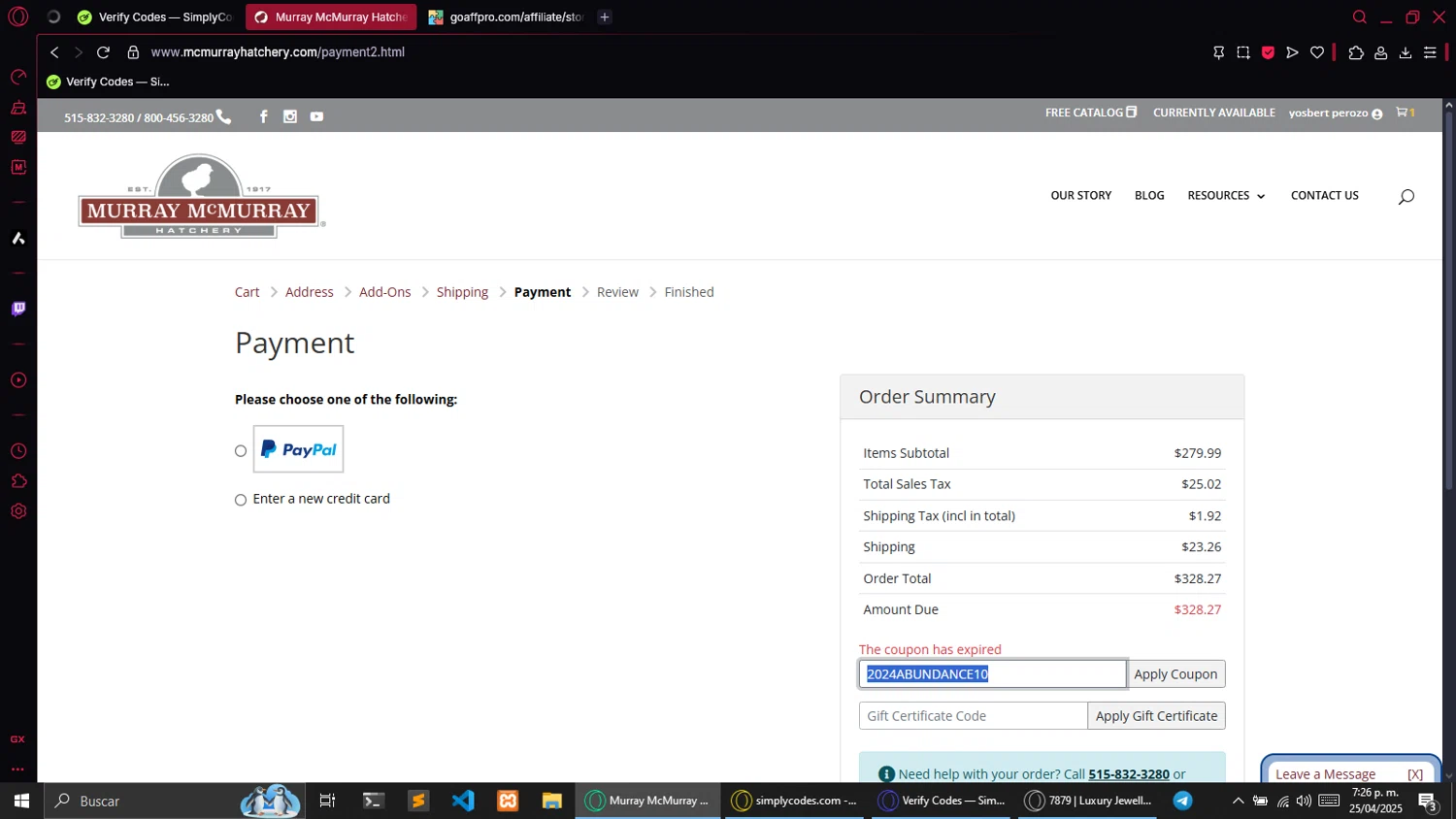Image resolution: width=1456 pixels, height=819 pixels.
Task: Open the CONTACT US menu item
Action: [1324, 196]
